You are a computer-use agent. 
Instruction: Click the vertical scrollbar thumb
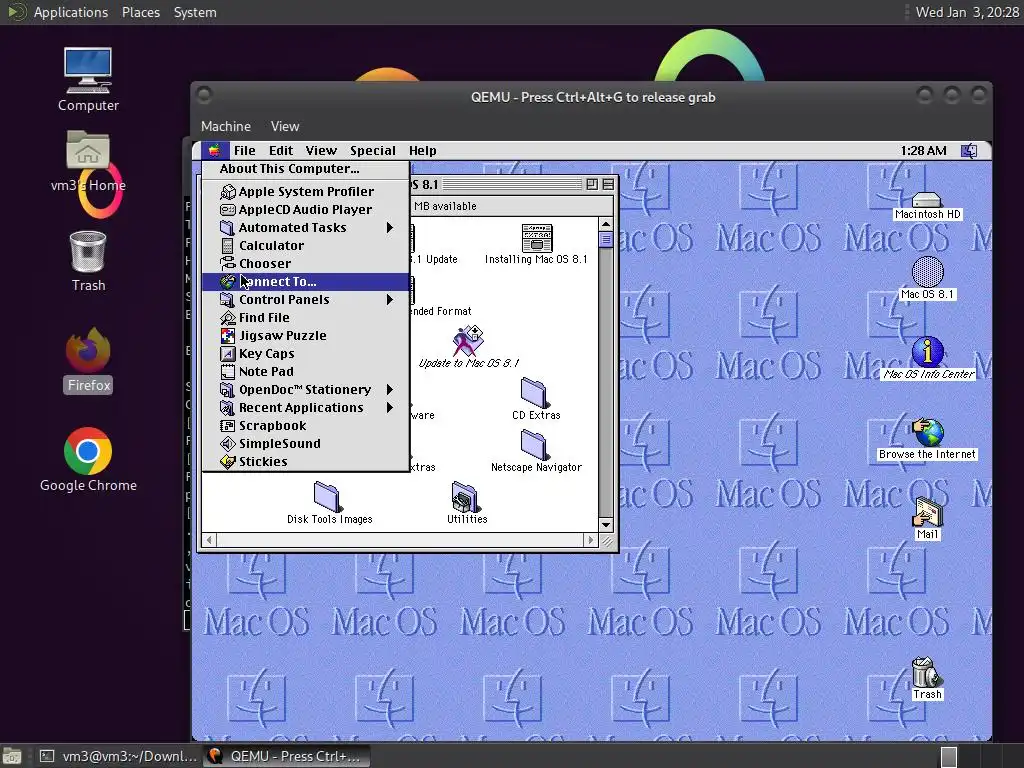pos(605,240)
